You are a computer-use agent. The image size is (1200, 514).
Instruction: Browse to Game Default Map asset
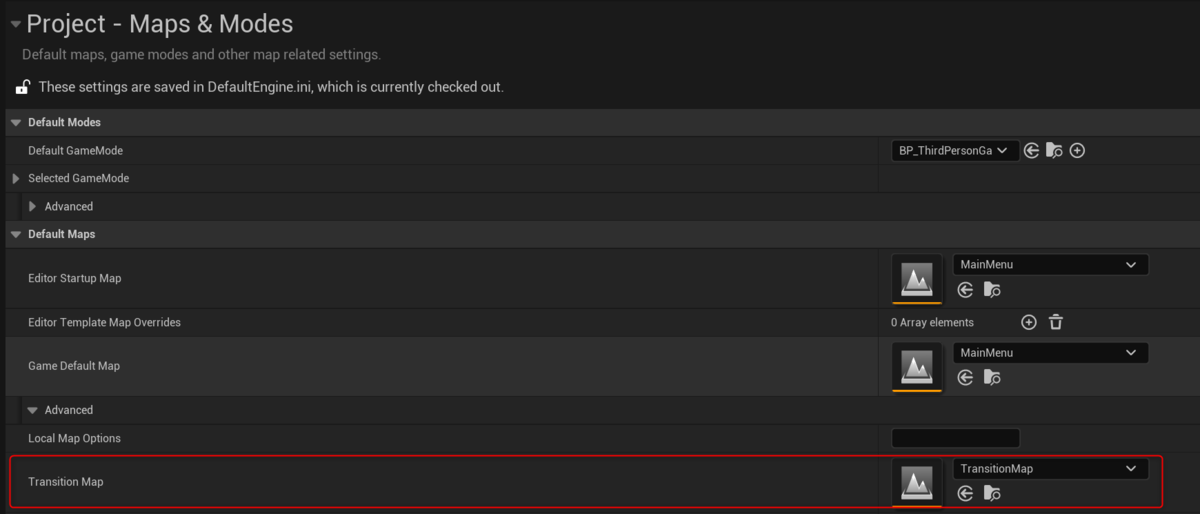click(992, 378)
